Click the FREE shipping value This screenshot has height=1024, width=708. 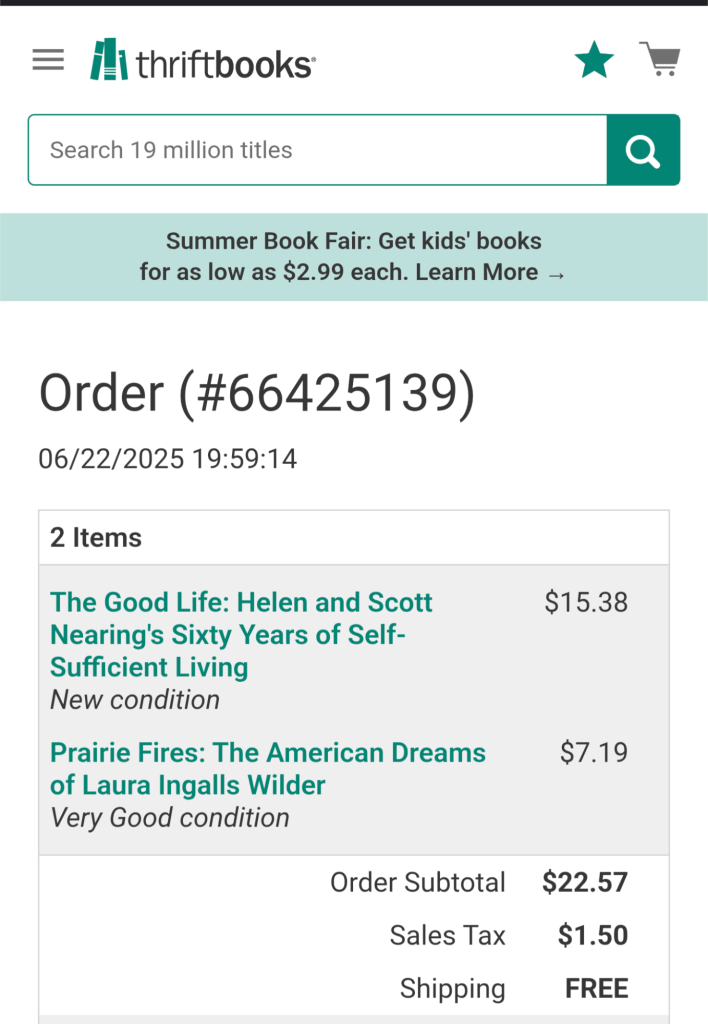pyautogui.click(x=596, y=988)
